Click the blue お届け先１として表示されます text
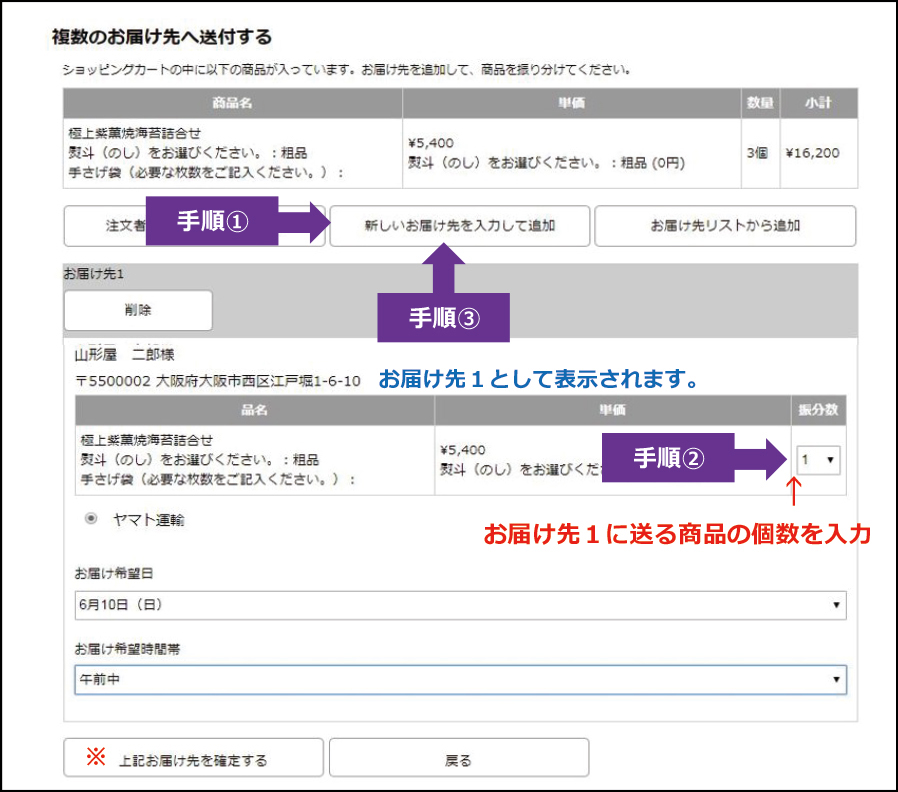Screen dimensions: 898x792 [x=537, y=381]
